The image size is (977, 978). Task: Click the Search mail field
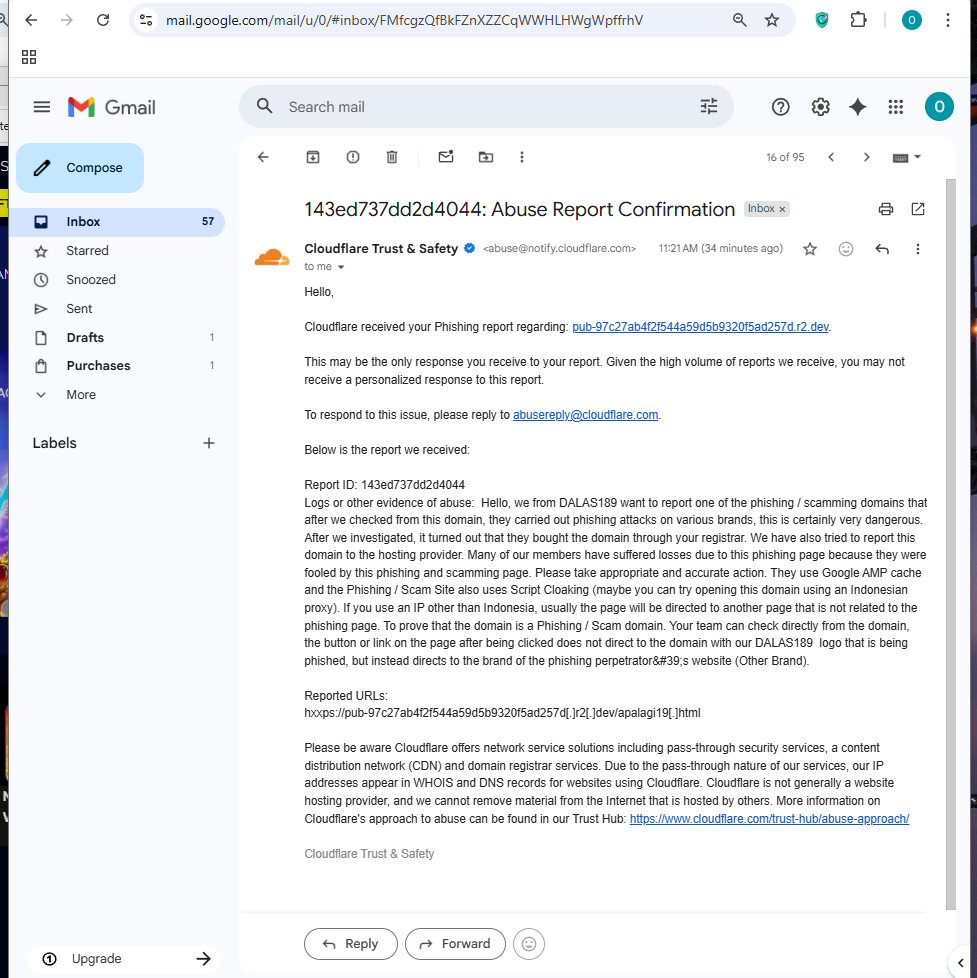click(x=487, y=107)
